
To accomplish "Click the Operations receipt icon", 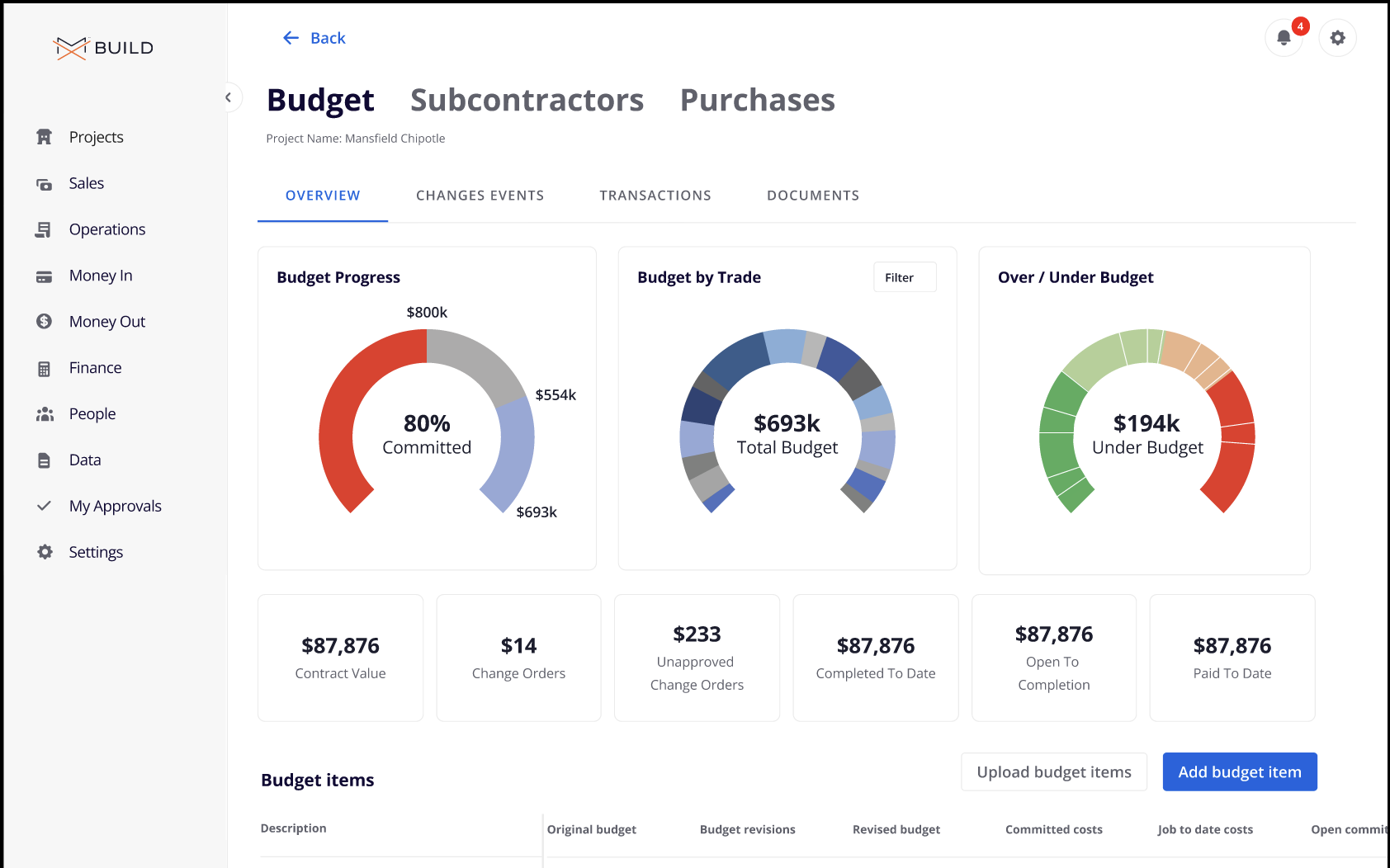I will tap(45, 229).
